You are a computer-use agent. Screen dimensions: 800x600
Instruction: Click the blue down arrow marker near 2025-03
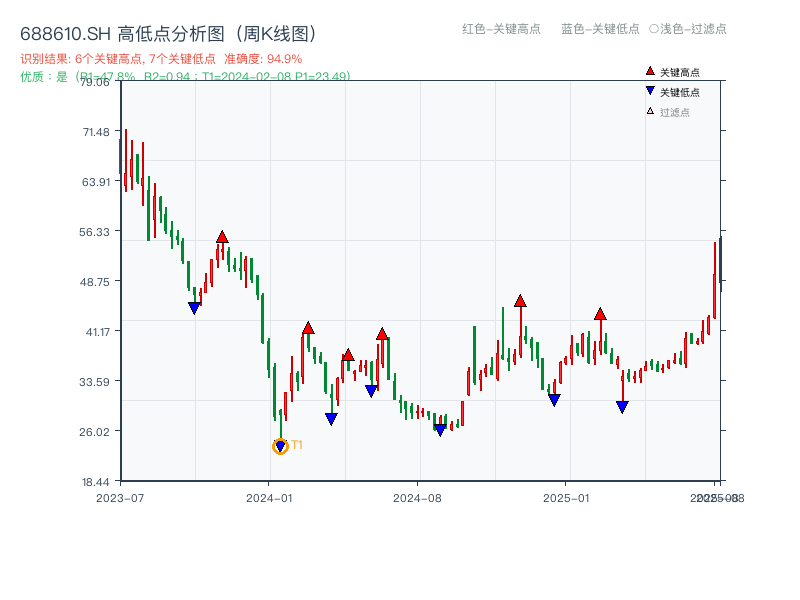[x=622, y=404]
